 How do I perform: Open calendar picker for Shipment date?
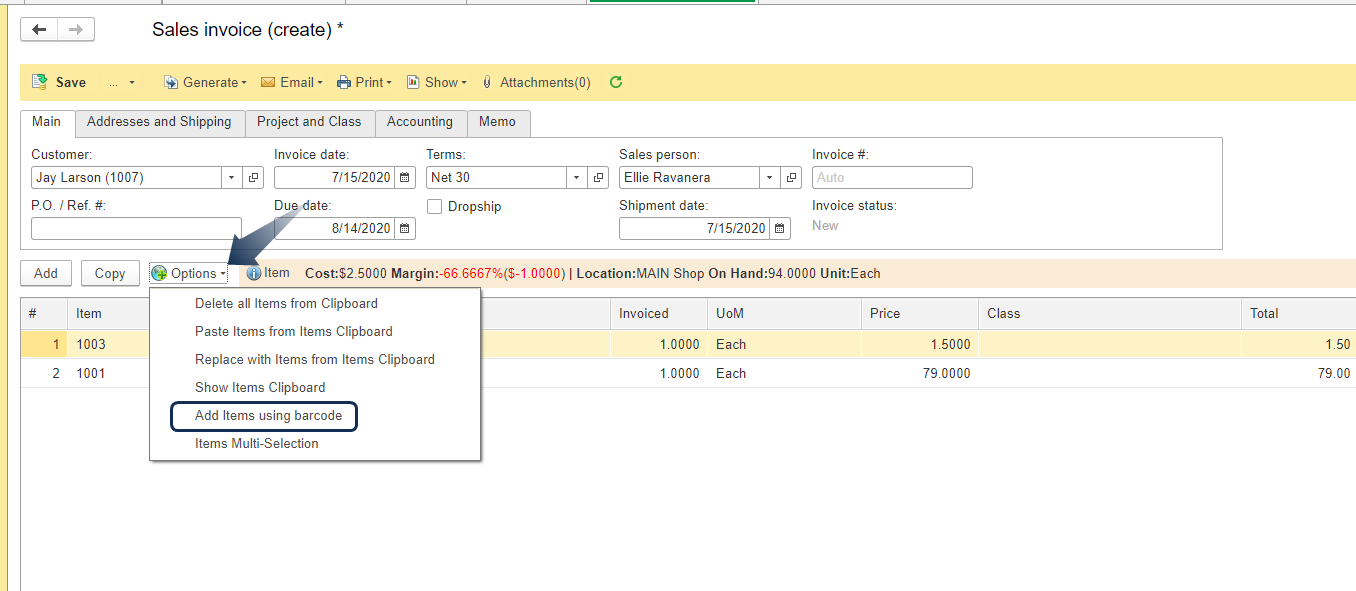click(780, 229)
